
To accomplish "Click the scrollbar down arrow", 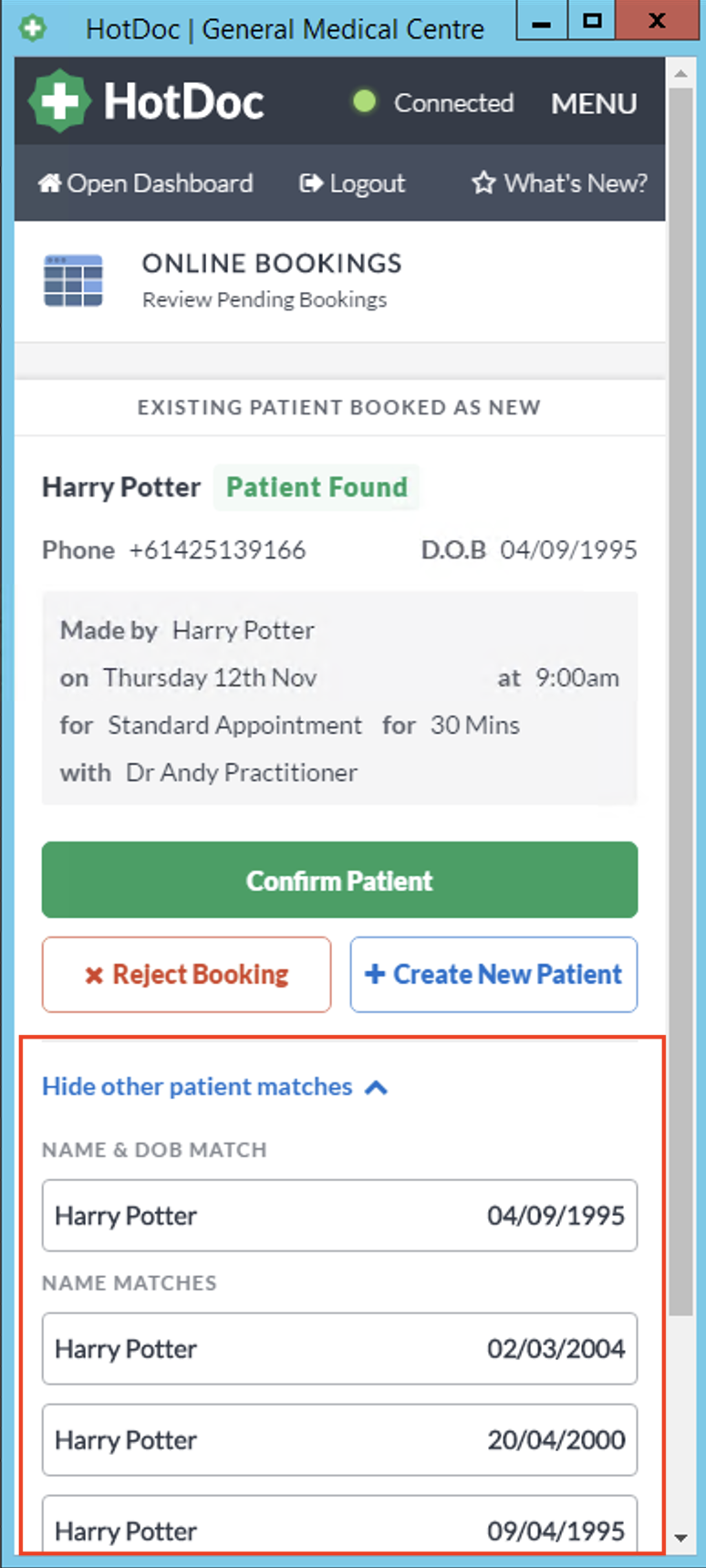I will (680, 1538).
